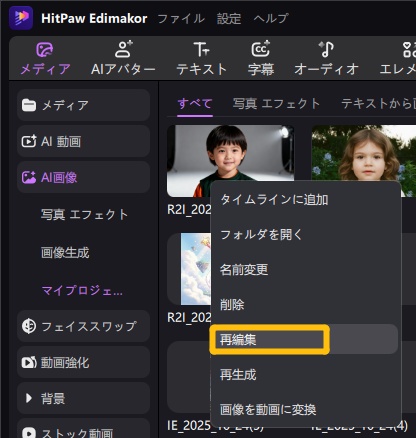Image resolution: width=416 pixels, height=438 pixels.
Task: Switch to the すべて tab
Action: tap(195, 104)
